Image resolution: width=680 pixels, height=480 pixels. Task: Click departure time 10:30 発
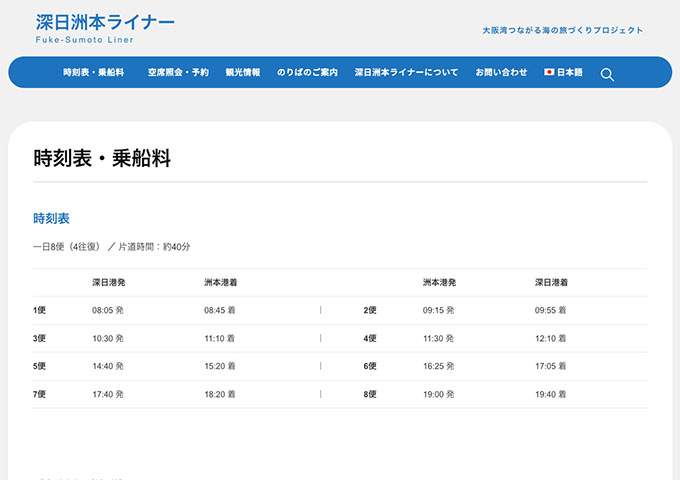point(108,338)
